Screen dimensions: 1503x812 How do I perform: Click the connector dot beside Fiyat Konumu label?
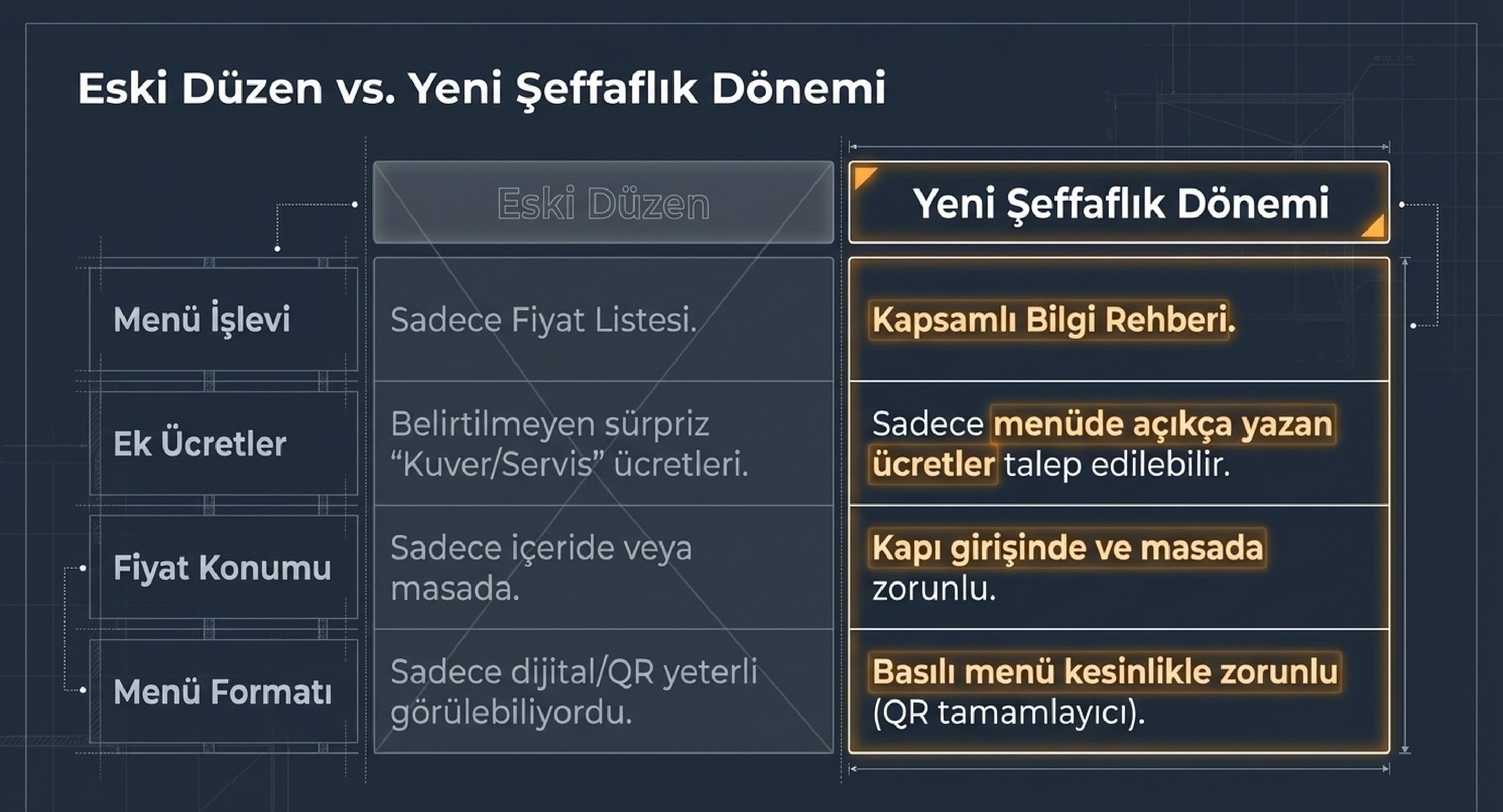tap(82, 568)
